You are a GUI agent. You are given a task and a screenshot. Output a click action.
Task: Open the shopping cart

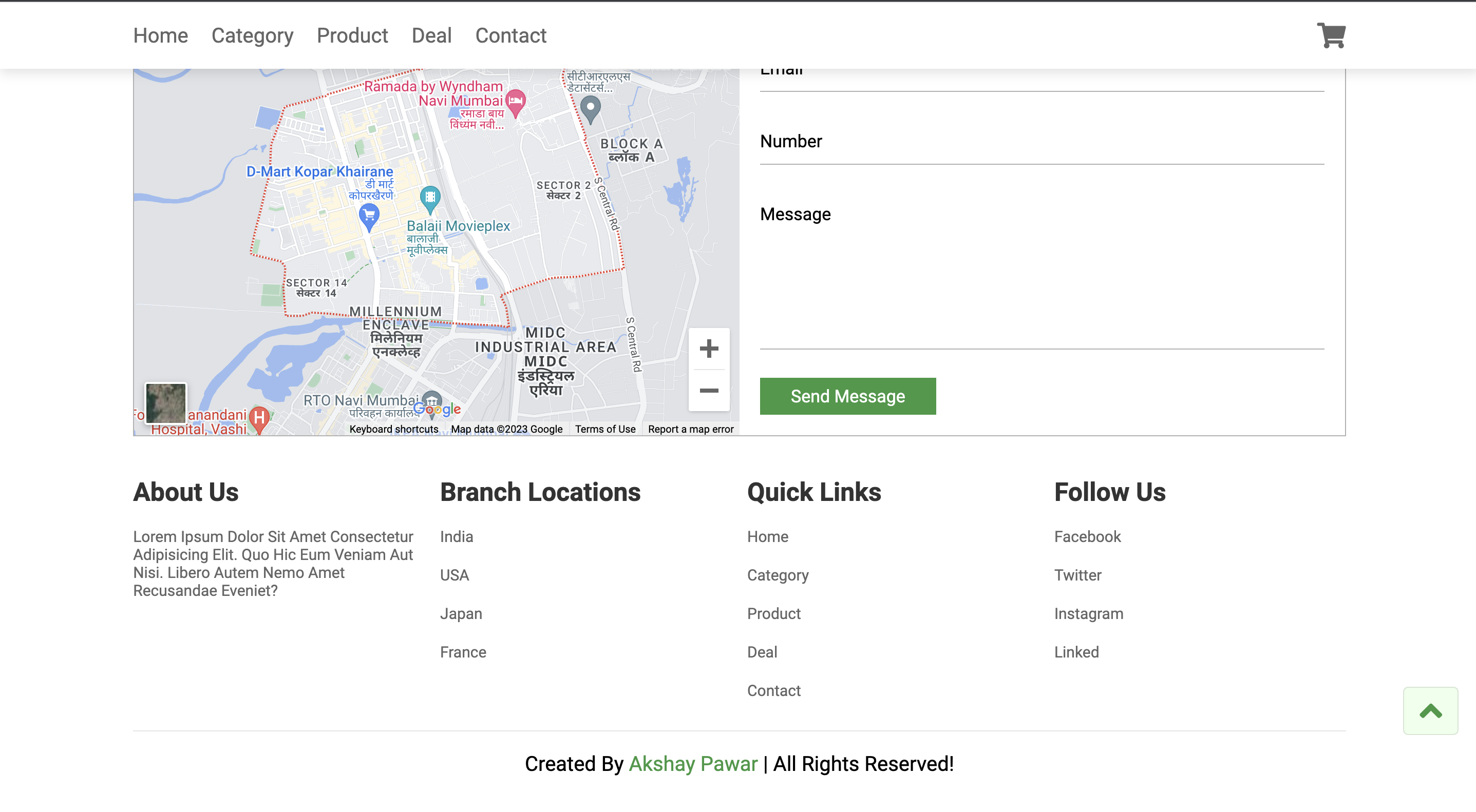(1331, 35)
